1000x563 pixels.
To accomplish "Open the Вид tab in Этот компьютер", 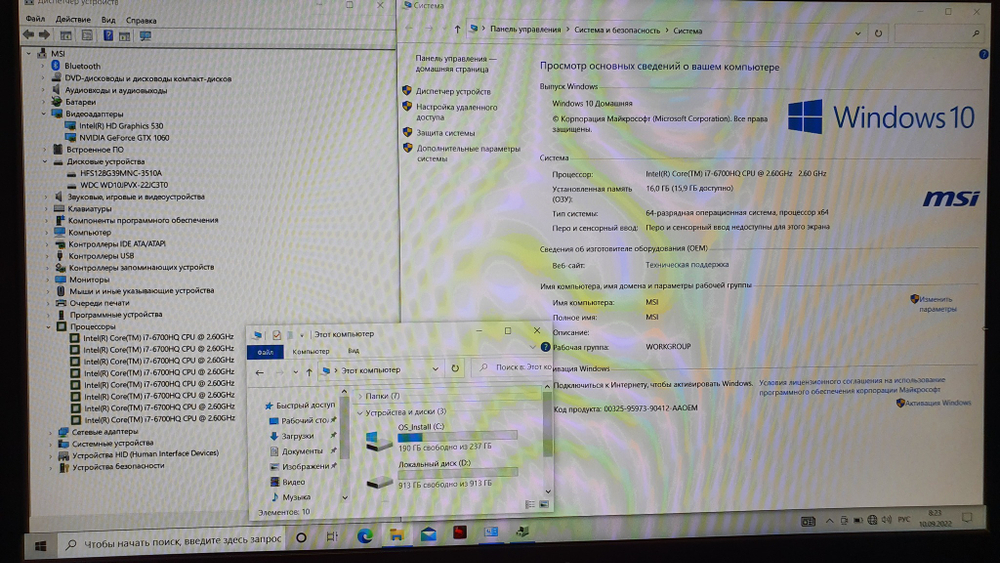I will coord(353,351).
